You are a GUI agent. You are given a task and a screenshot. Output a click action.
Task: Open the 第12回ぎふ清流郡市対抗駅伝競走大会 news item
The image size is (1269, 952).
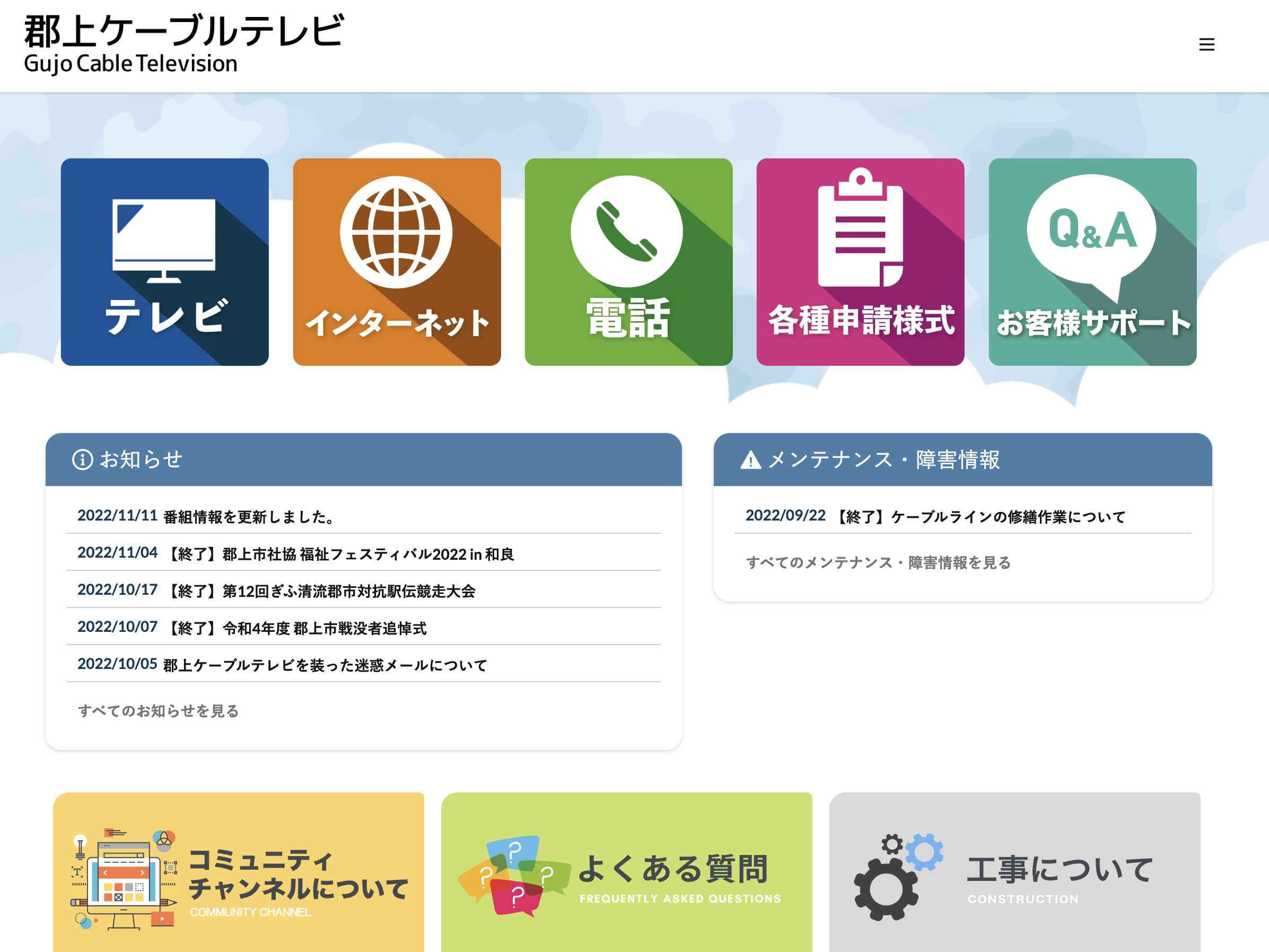click(321, 591)
